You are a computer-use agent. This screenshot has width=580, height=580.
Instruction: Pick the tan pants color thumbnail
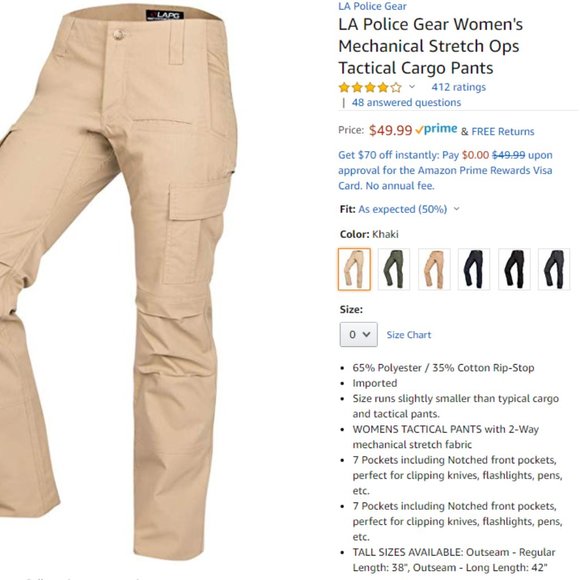point(434,269)
